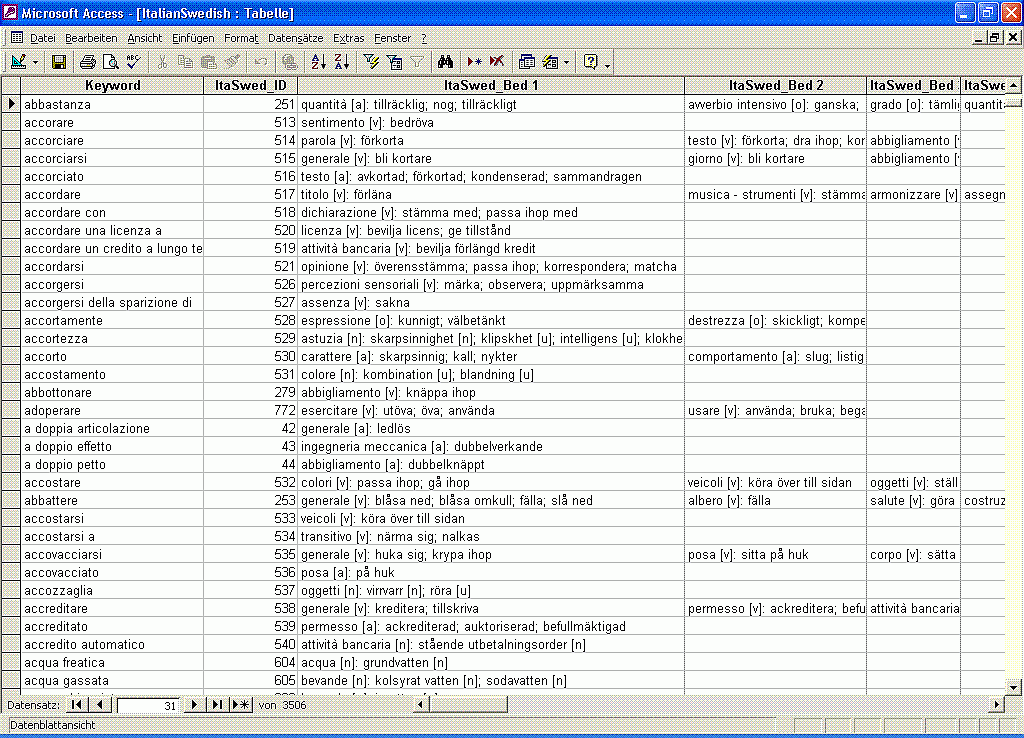Expand the toolbar options arrow

[608, 63]
